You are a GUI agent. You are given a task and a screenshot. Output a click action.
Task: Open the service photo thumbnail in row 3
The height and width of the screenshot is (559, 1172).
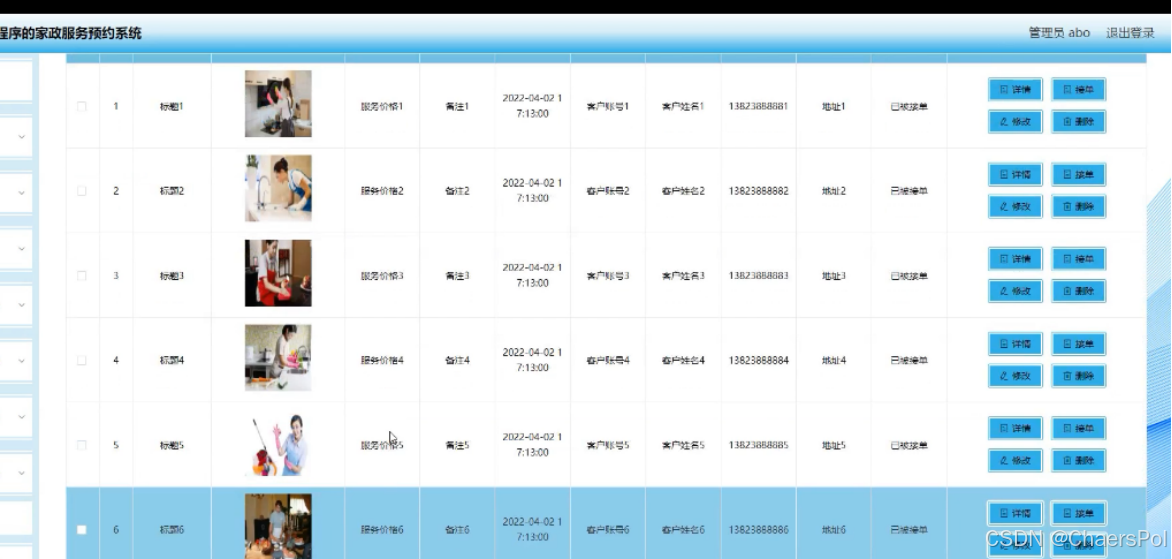coord(278,273)
